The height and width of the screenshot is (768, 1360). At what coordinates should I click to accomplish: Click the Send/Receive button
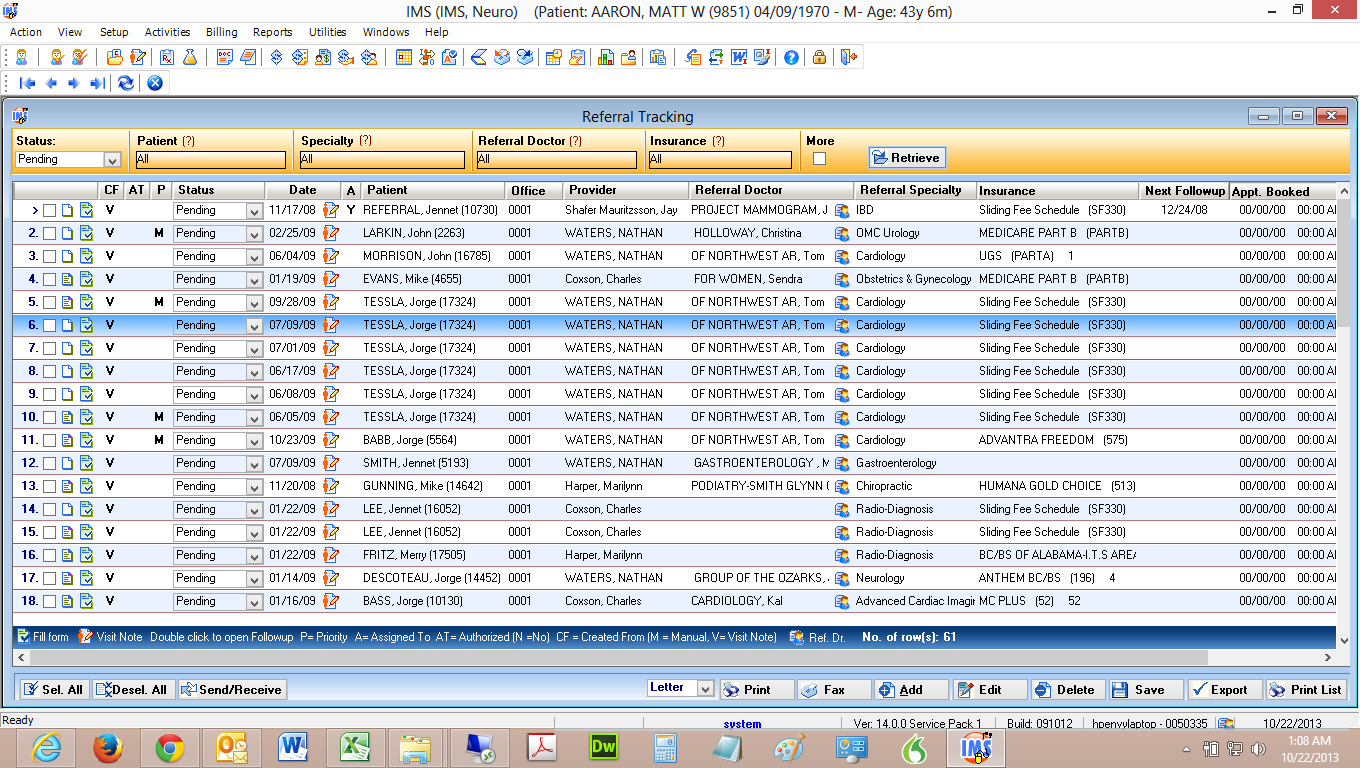[x=233, y=689]
